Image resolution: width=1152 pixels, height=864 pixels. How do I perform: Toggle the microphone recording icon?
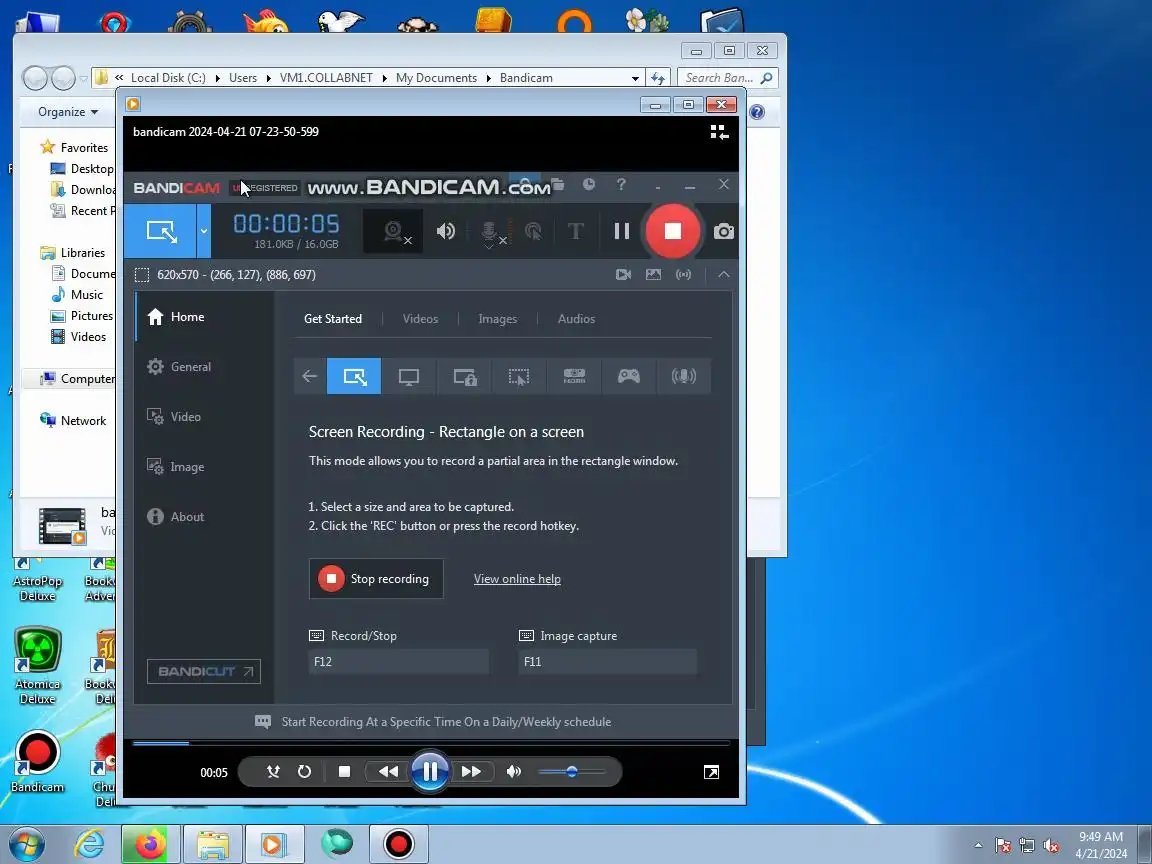pos(490,233)
